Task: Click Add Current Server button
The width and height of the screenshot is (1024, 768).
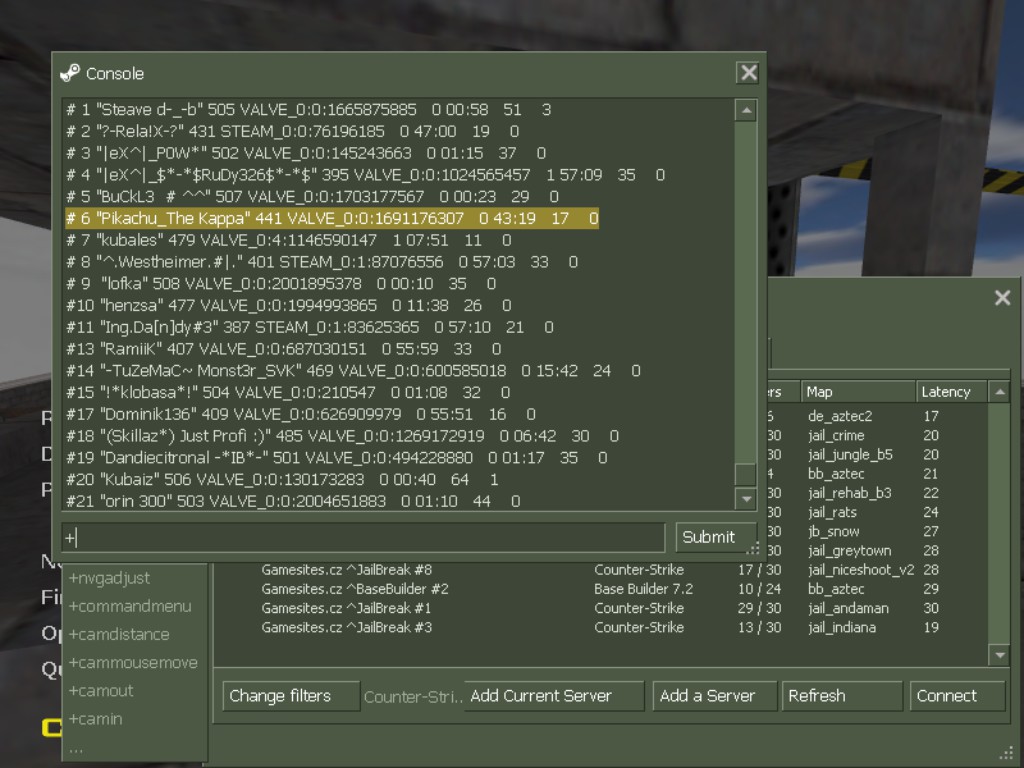Action: click(x=554, y=696)
